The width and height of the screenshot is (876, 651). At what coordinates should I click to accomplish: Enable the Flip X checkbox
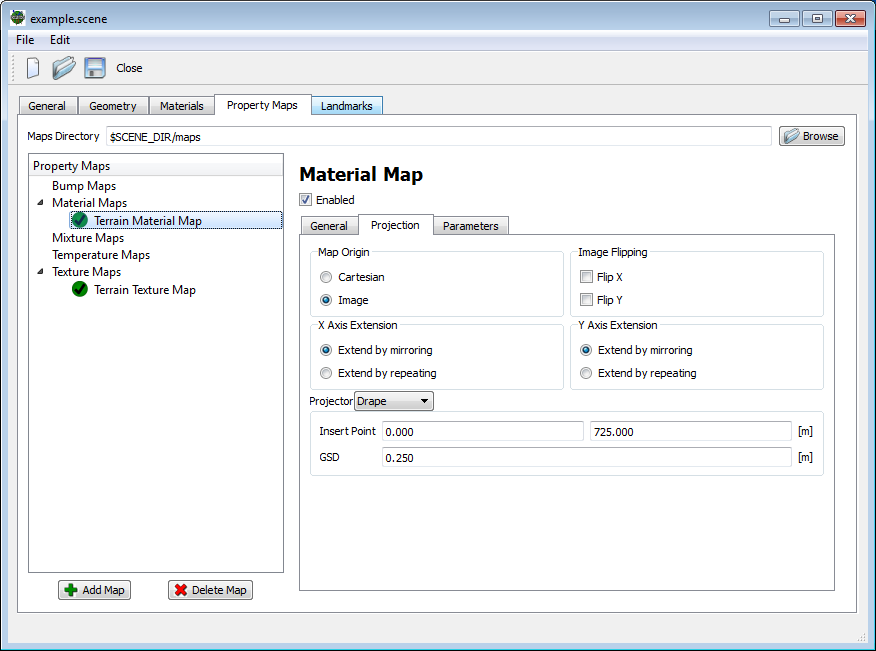pyautogui.click(x=587, y=277)
